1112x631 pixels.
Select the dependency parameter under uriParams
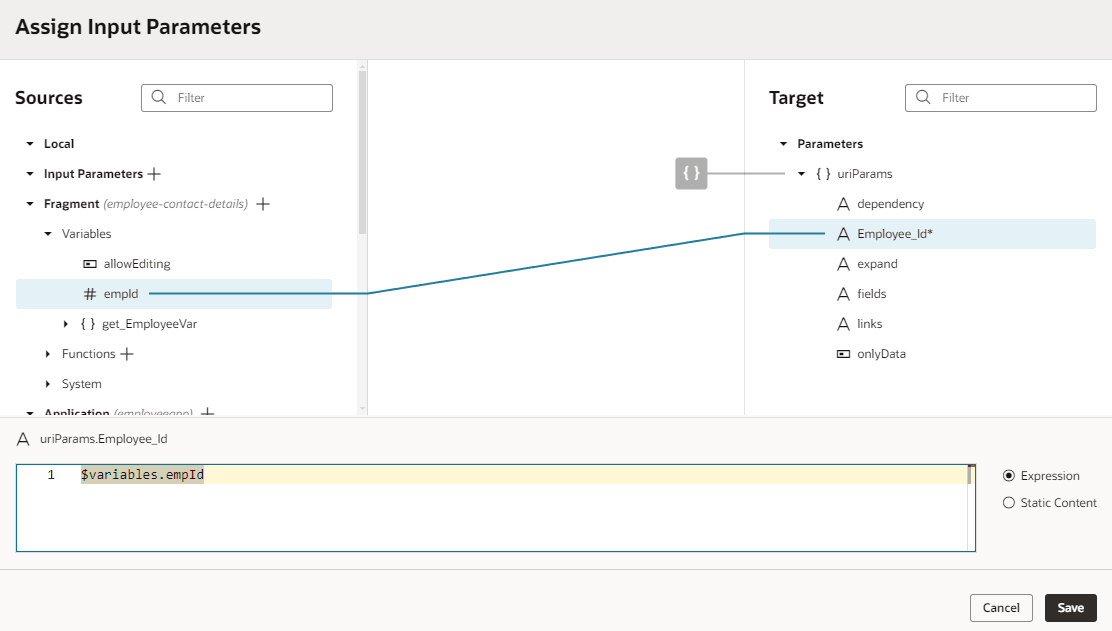[889, 203]
